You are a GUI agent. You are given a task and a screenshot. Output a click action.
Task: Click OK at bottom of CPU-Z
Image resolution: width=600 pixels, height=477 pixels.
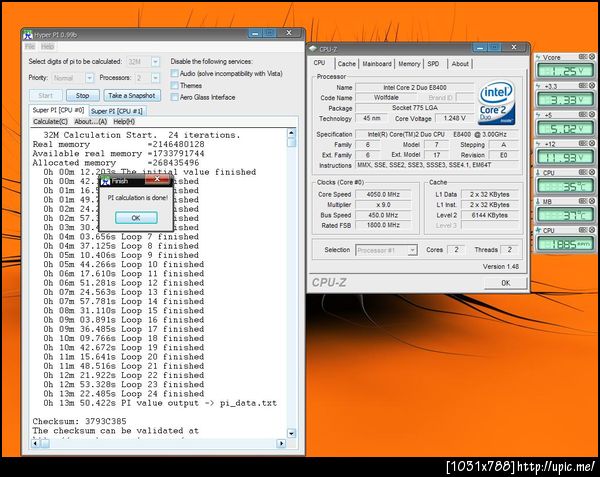(505, 283)
